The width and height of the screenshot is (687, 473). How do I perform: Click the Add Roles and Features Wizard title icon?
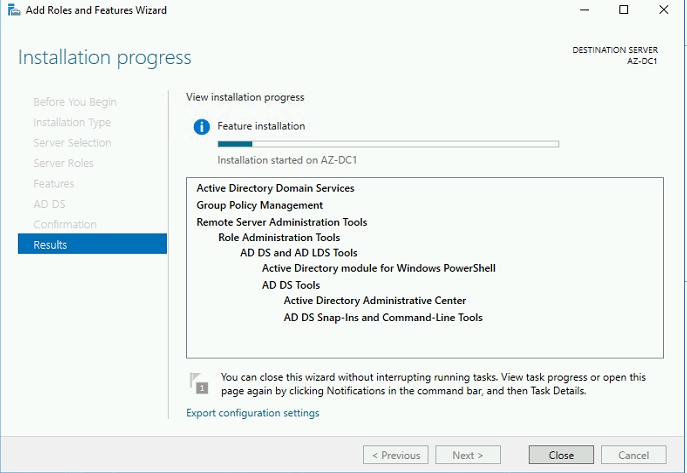click(x=14, y=10)
